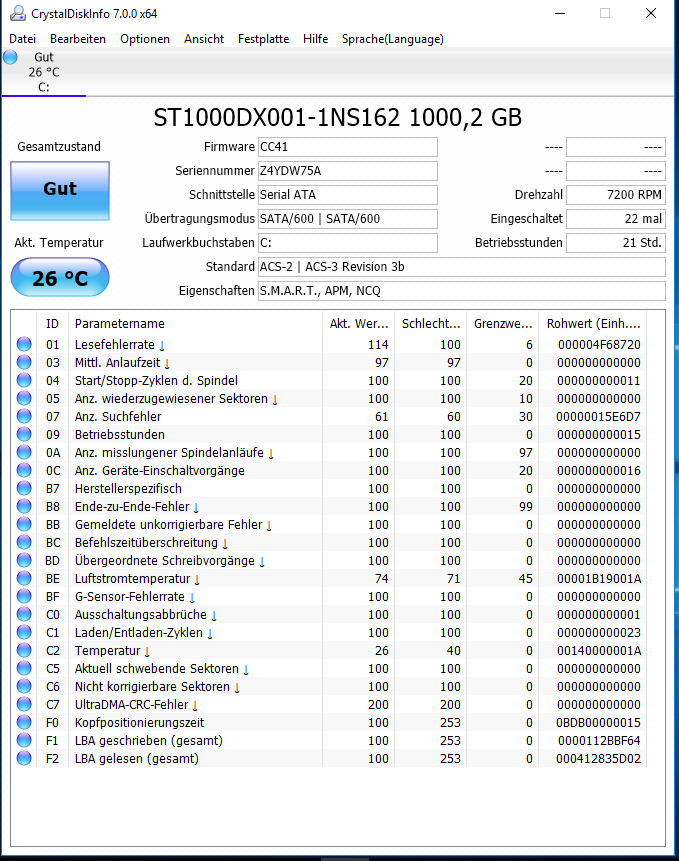This screenshot has height=861, width=679.
Task: Click the Gut overall health status button
Action: click(x=60, y=191)
